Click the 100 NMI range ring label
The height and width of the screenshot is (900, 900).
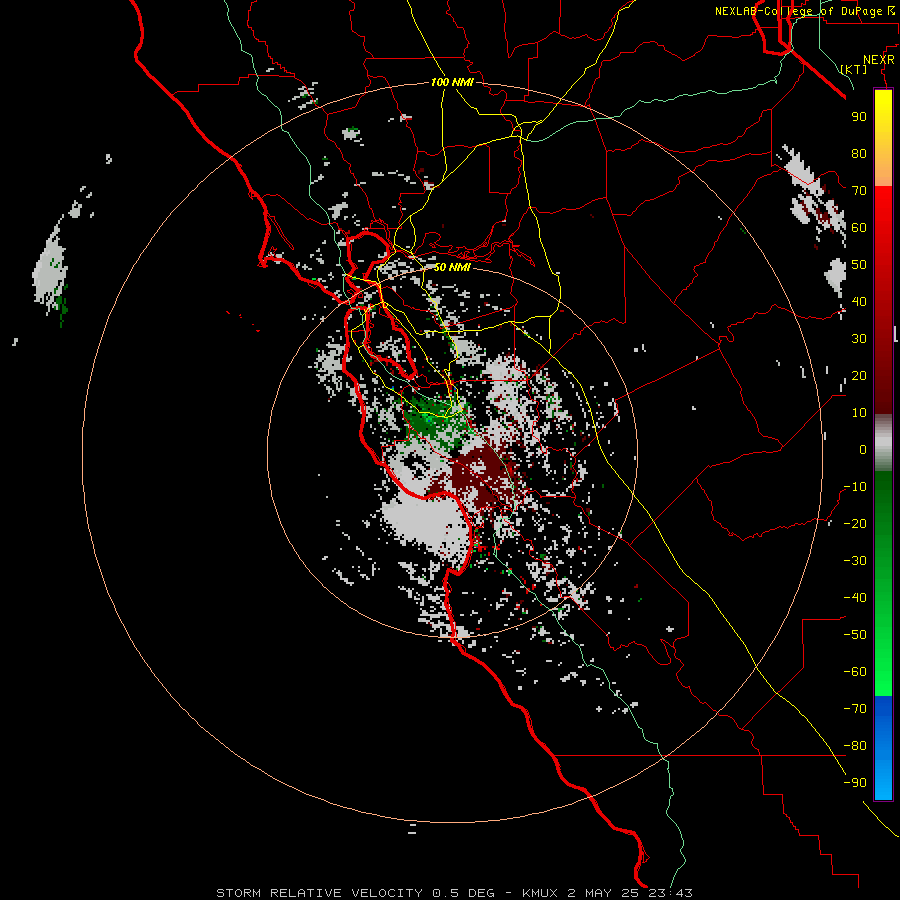pyautogui.click(x=452, y=82)
